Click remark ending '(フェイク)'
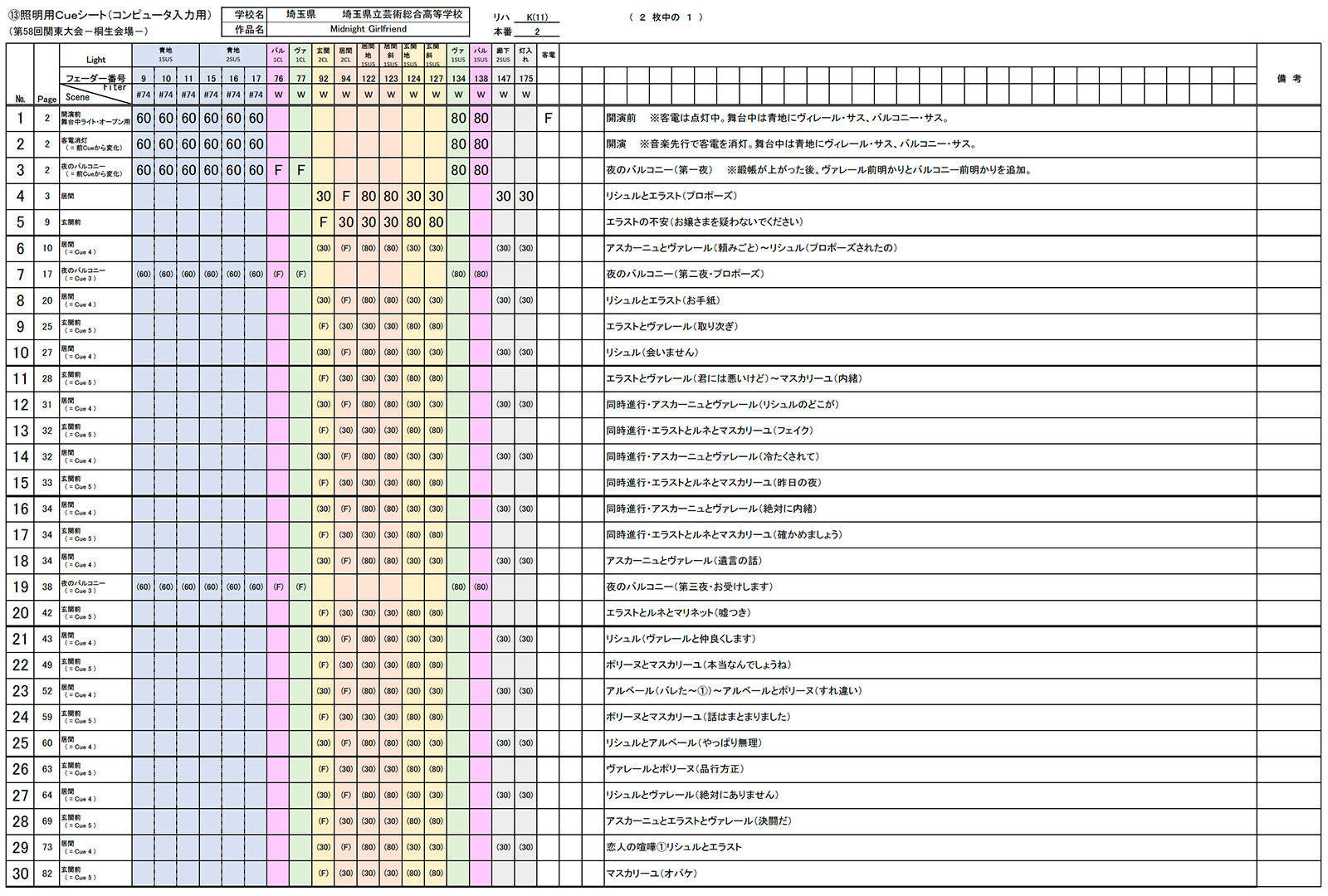 (x=710, y=431)
